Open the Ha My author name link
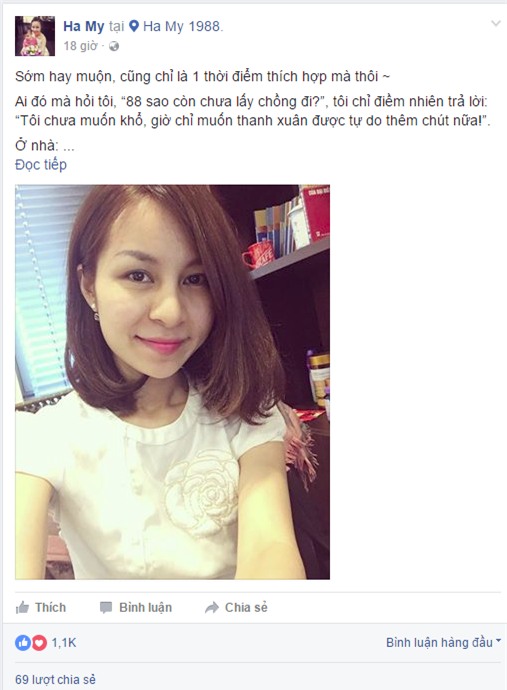Image resolution: width=507 pixels, height=690 pixels. click(x=84, y=26)
